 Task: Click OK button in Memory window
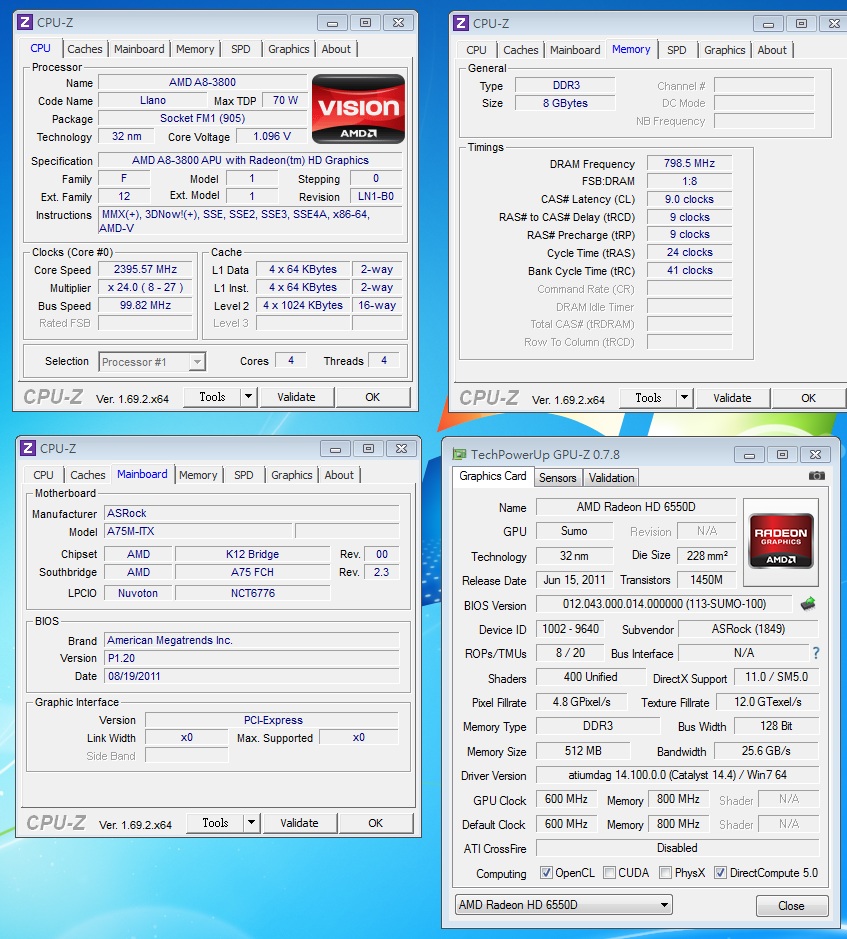809,398
